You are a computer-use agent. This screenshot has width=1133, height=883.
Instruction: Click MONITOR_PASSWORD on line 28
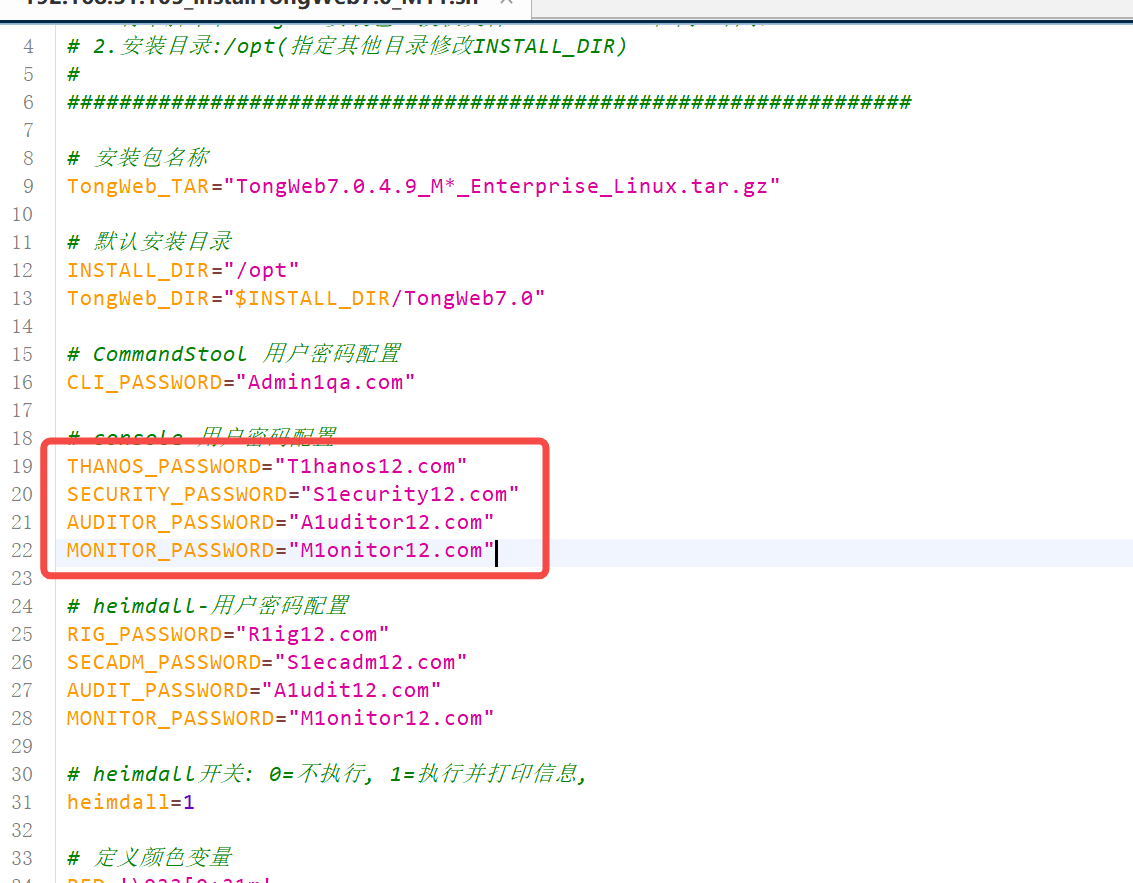point(171,719)
